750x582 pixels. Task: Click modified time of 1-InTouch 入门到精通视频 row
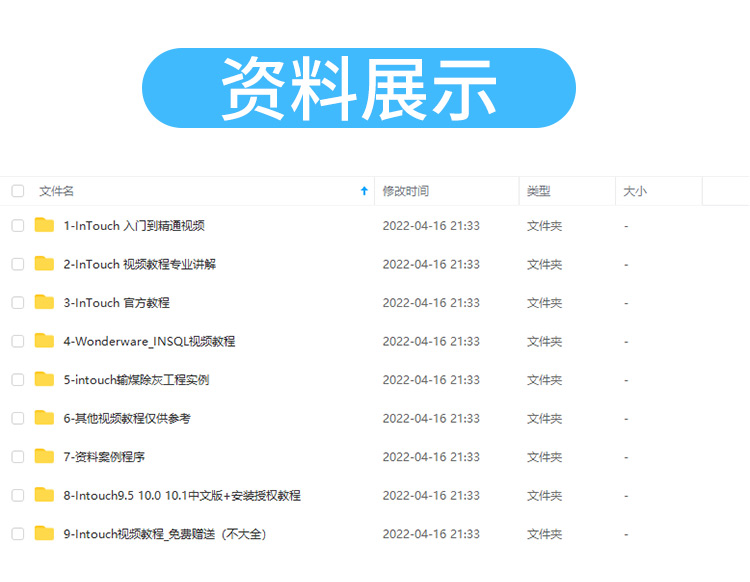point(431,226)
